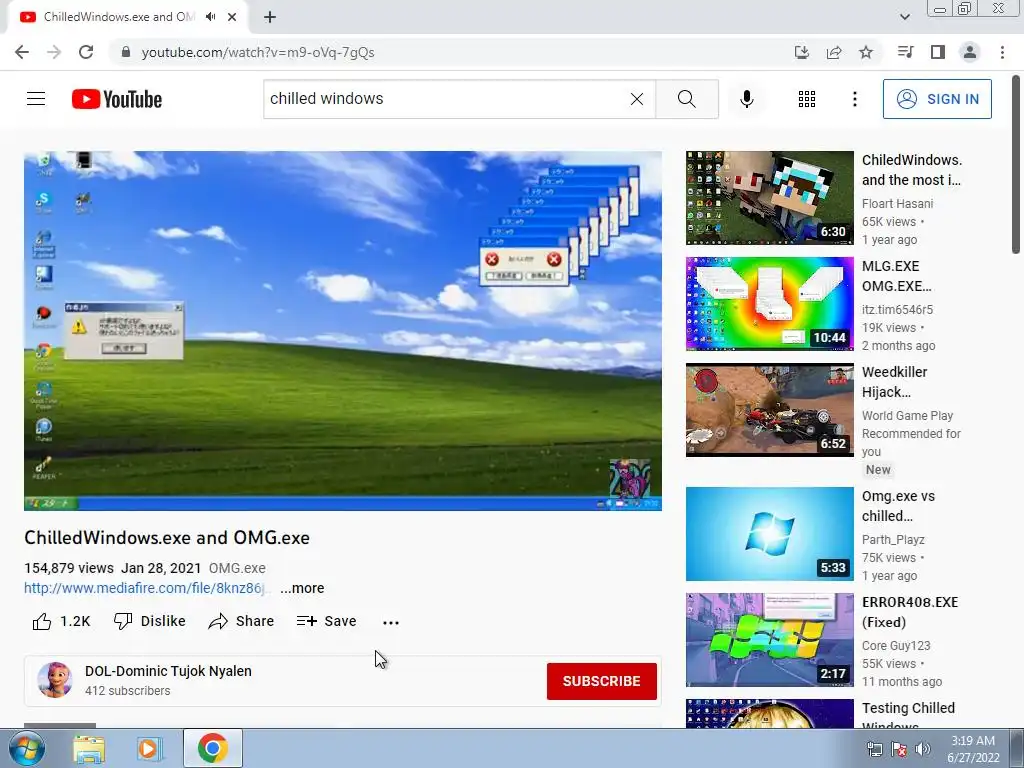1024x768 pixels.
Task: Click the 412 subscribers text
Action: point(127,690)
